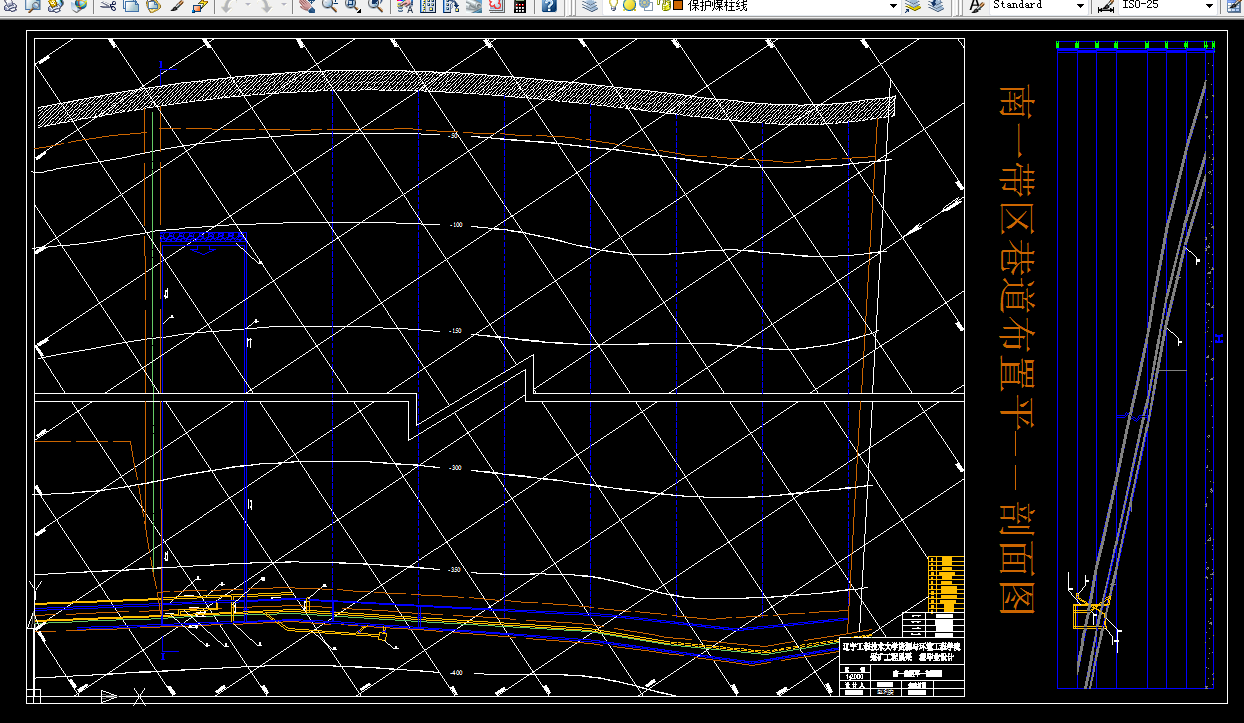Click the Help question mark icon
This screenshot has height=723, width=1244.
pyautogui.click(x=549, y=5)
